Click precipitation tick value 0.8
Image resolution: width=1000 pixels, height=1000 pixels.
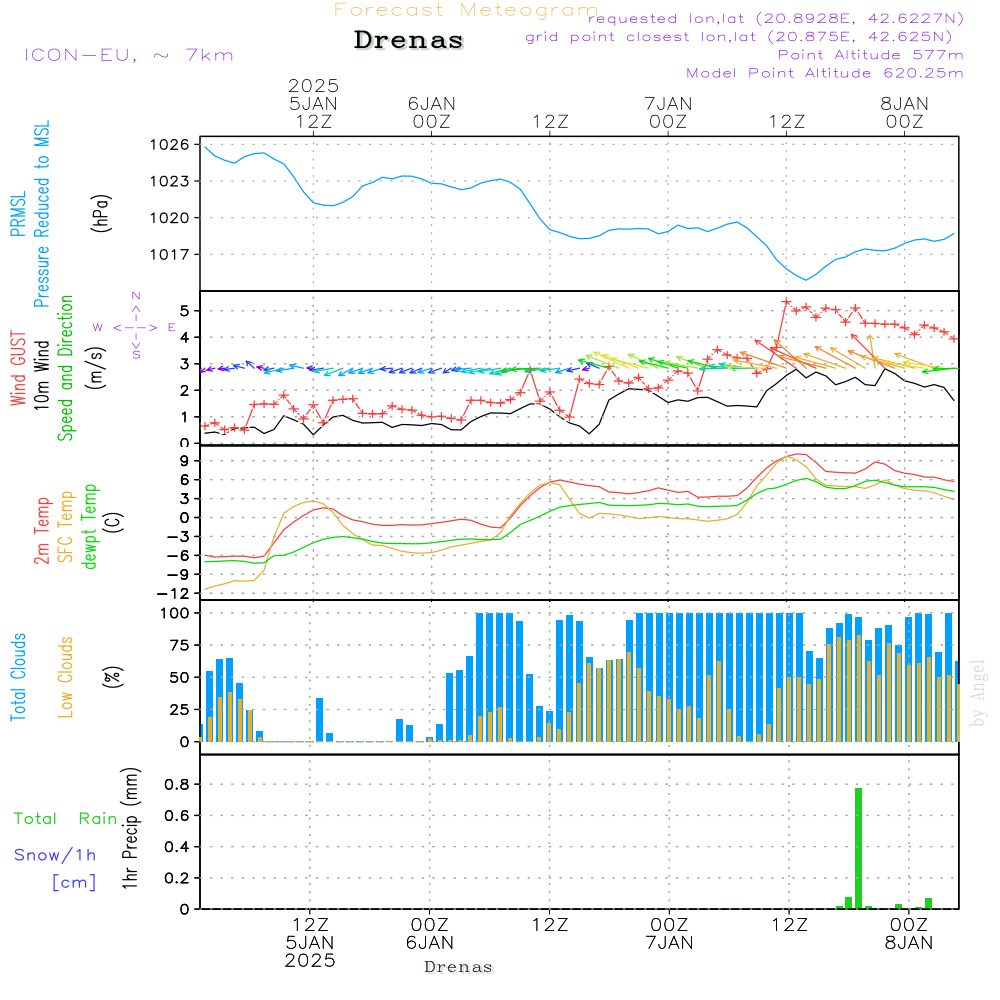pyautogui.click(x=177, y=784)
